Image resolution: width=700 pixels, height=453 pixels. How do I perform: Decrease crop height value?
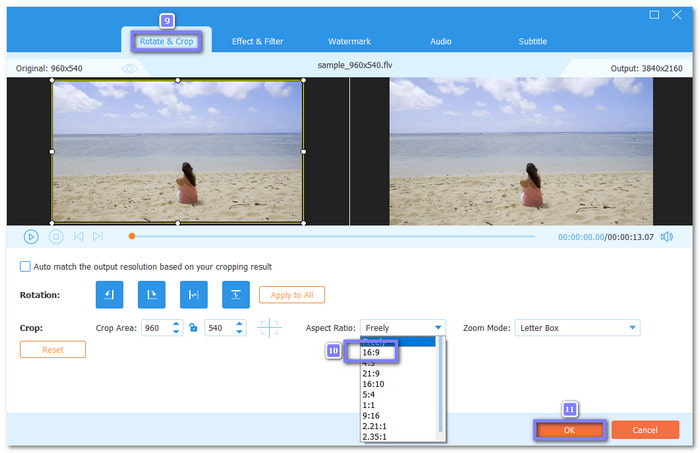coord(239,332)
